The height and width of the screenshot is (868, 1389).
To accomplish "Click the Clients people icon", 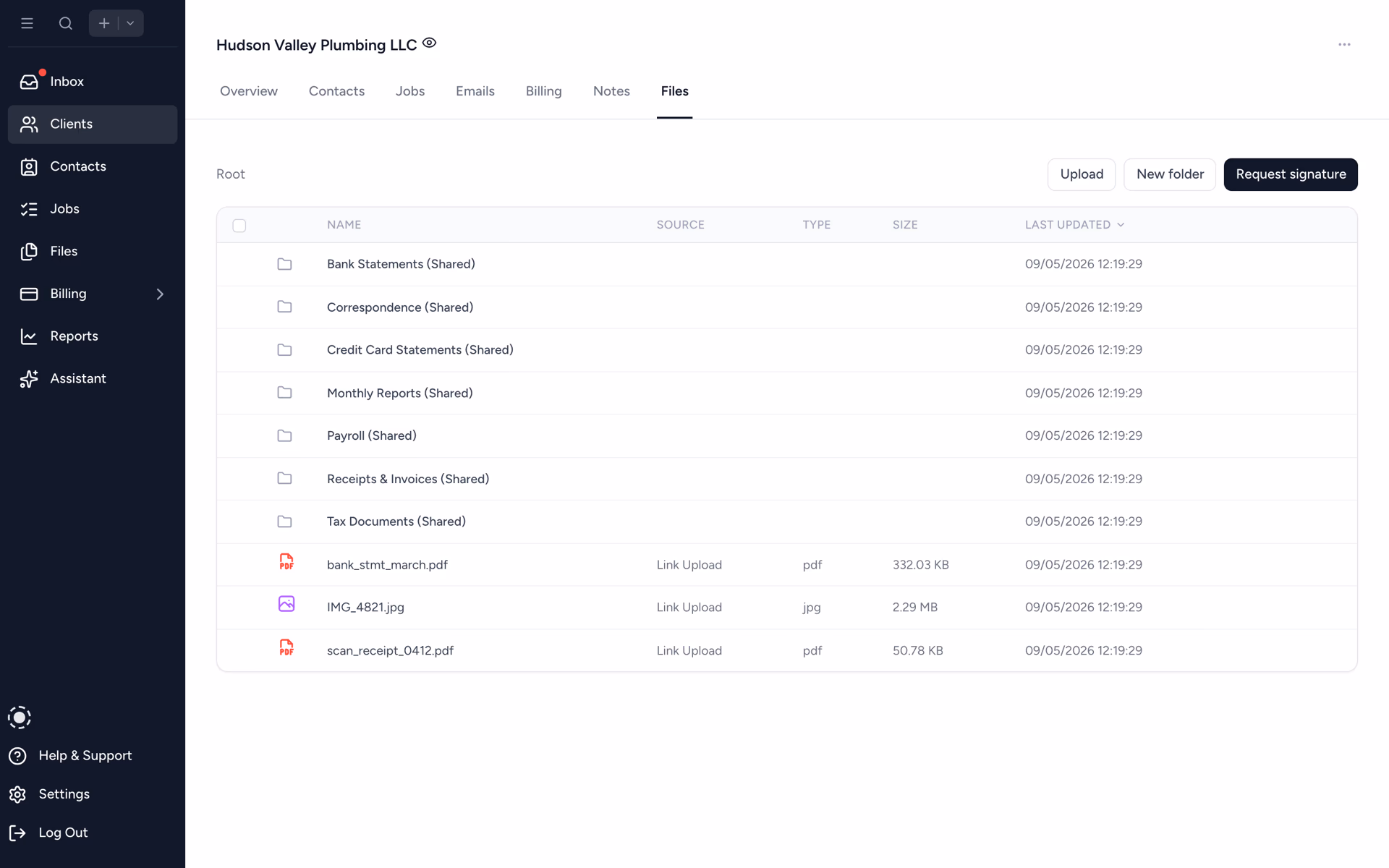I will pyautogui.click(x=29, y=124).
